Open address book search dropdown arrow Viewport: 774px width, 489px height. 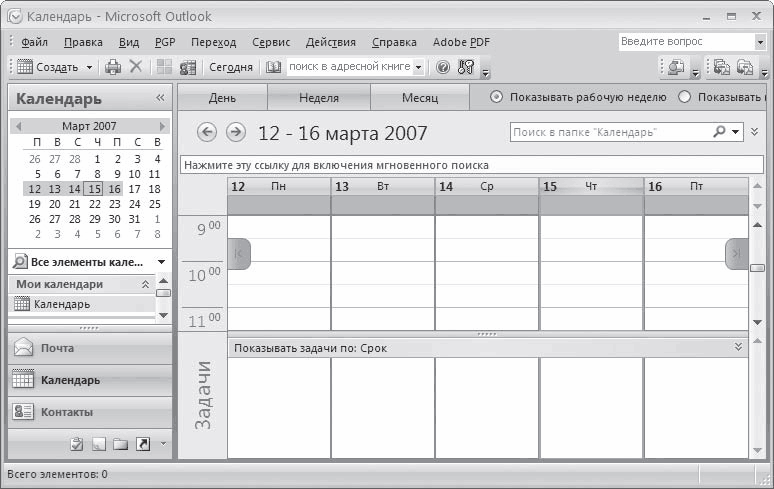pyautogui.click(x=419, y=67)
